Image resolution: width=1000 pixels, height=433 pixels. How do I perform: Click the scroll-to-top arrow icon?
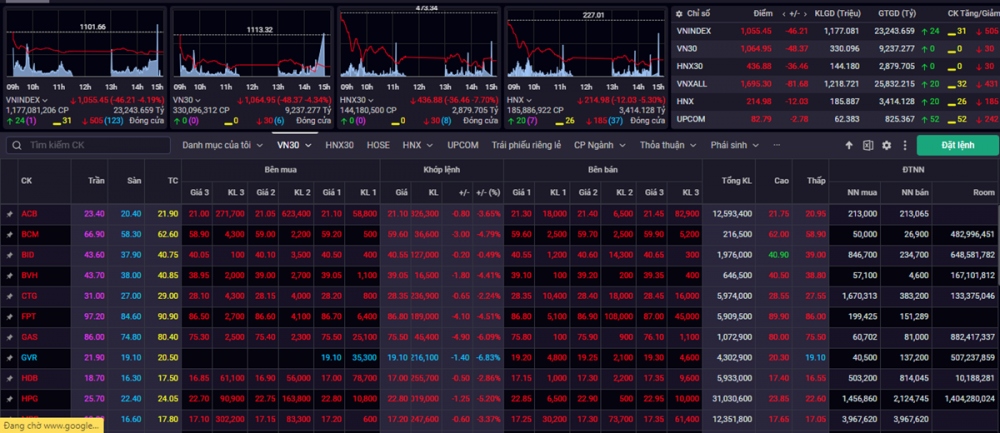(849, 145)
